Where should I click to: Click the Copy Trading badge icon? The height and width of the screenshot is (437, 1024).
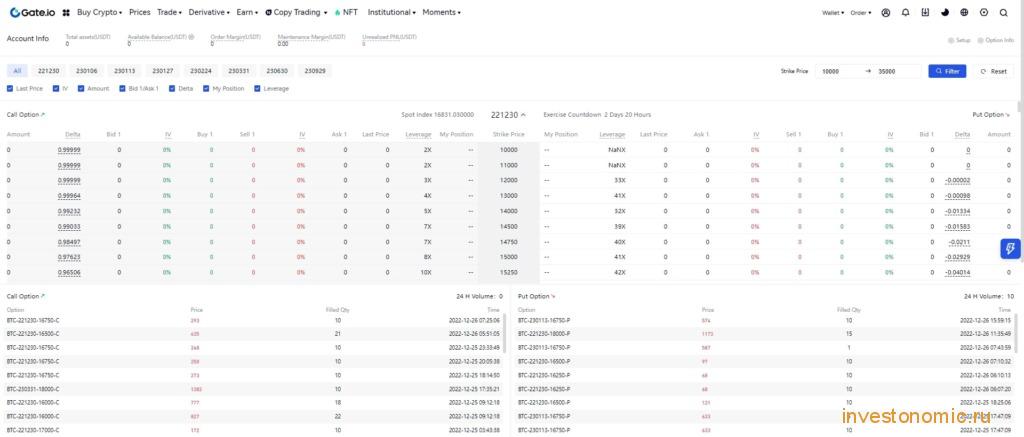[269, 12]
